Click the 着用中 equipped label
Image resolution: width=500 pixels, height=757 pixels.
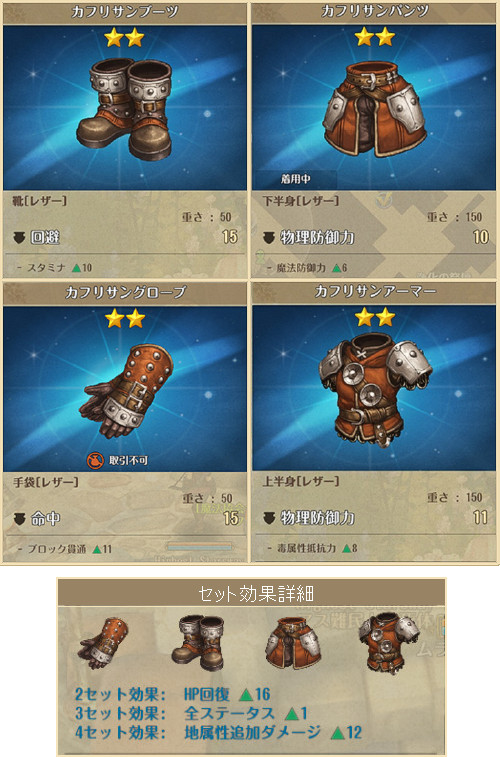[x=295, y=179]
